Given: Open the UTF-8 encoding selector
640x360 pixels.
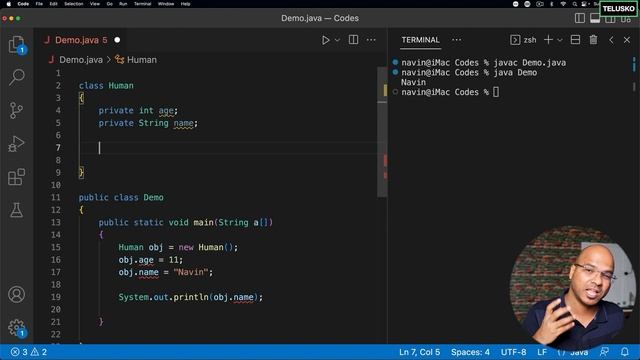Looking at the screenshot, I should [x=513, y=352].
